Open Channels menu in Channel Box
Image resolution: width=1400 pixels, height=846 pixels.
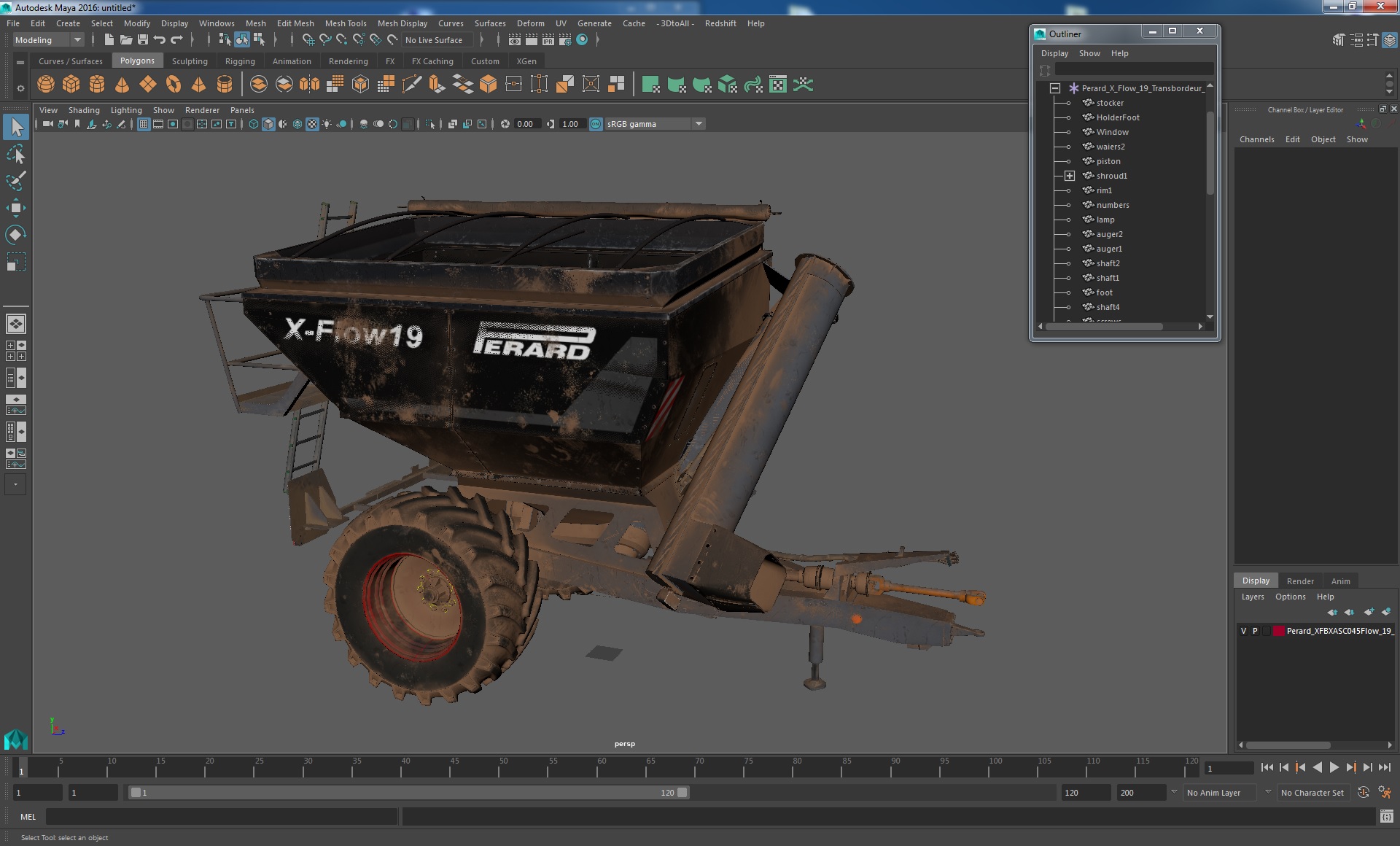click(1256, 139)
